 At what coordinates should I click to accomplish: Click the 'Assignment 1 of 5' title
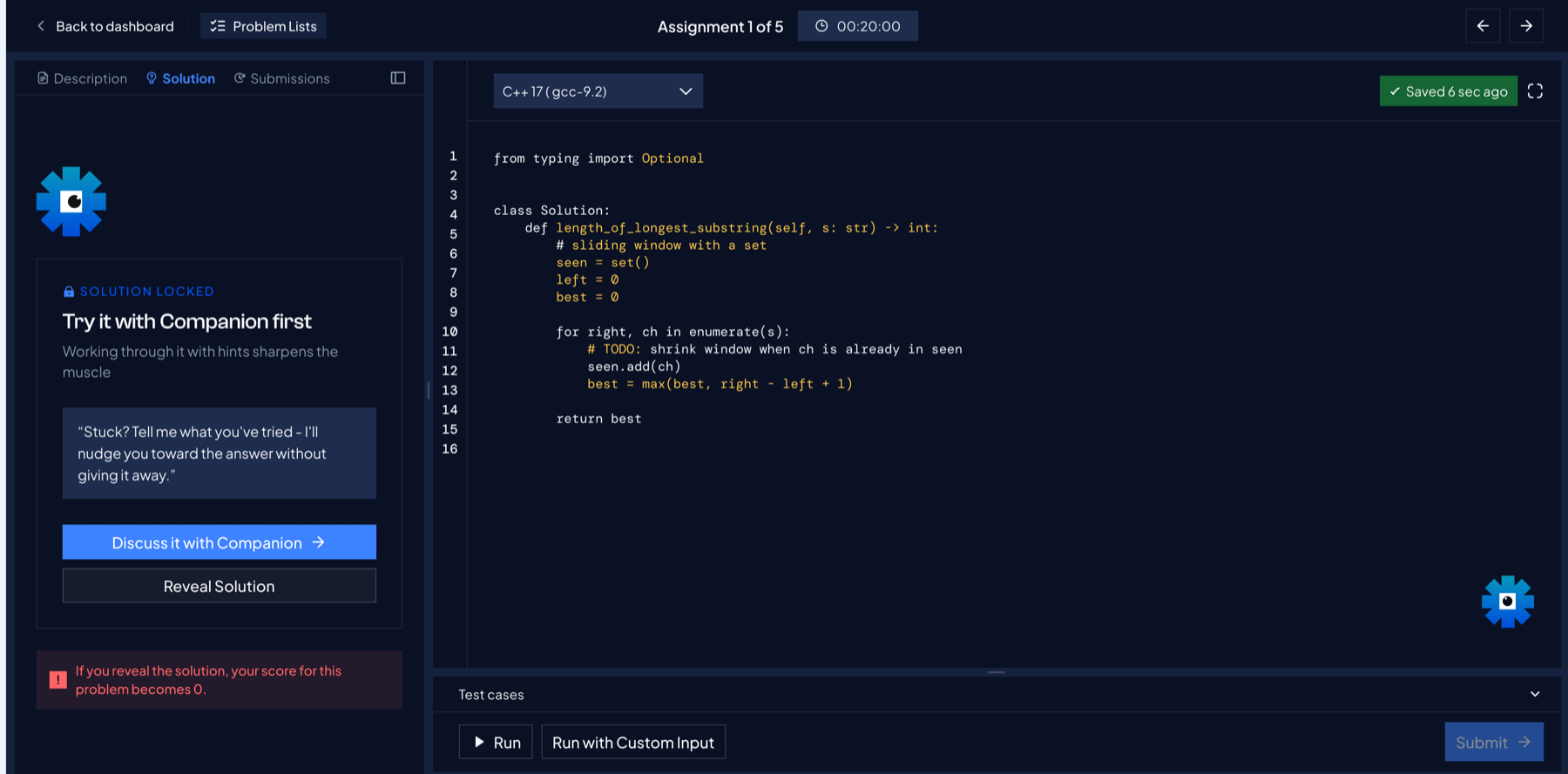point(720,27)
